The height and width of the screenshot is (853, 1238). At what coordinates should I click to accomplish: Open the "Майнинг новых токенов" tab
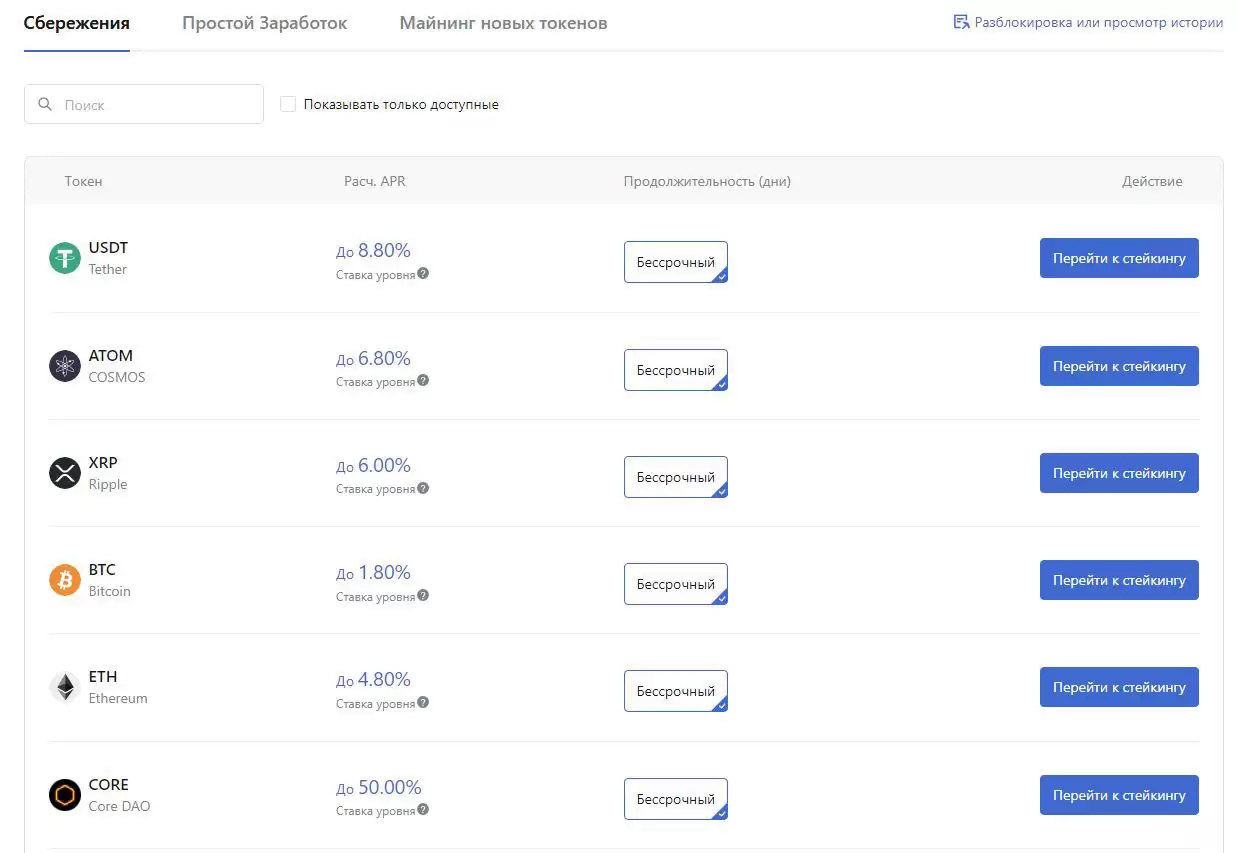[503, 23]
